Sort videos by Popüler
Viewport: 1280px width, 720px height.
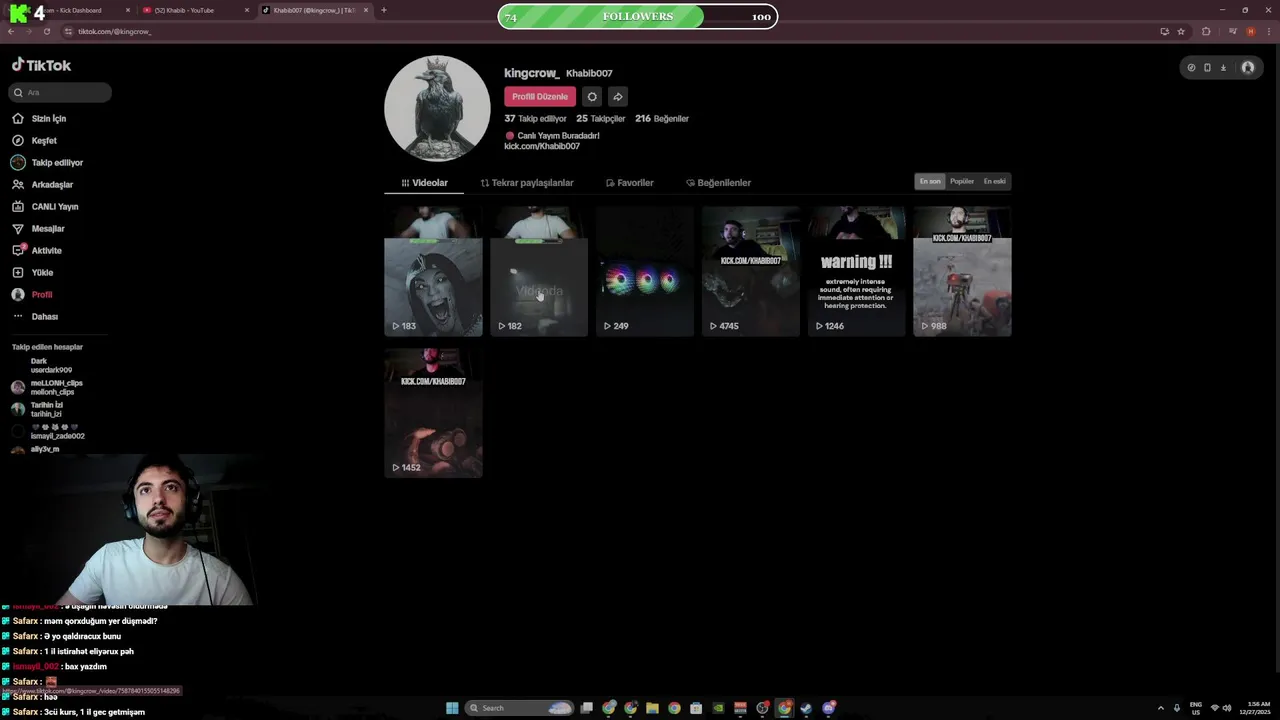tap(962, 181)
